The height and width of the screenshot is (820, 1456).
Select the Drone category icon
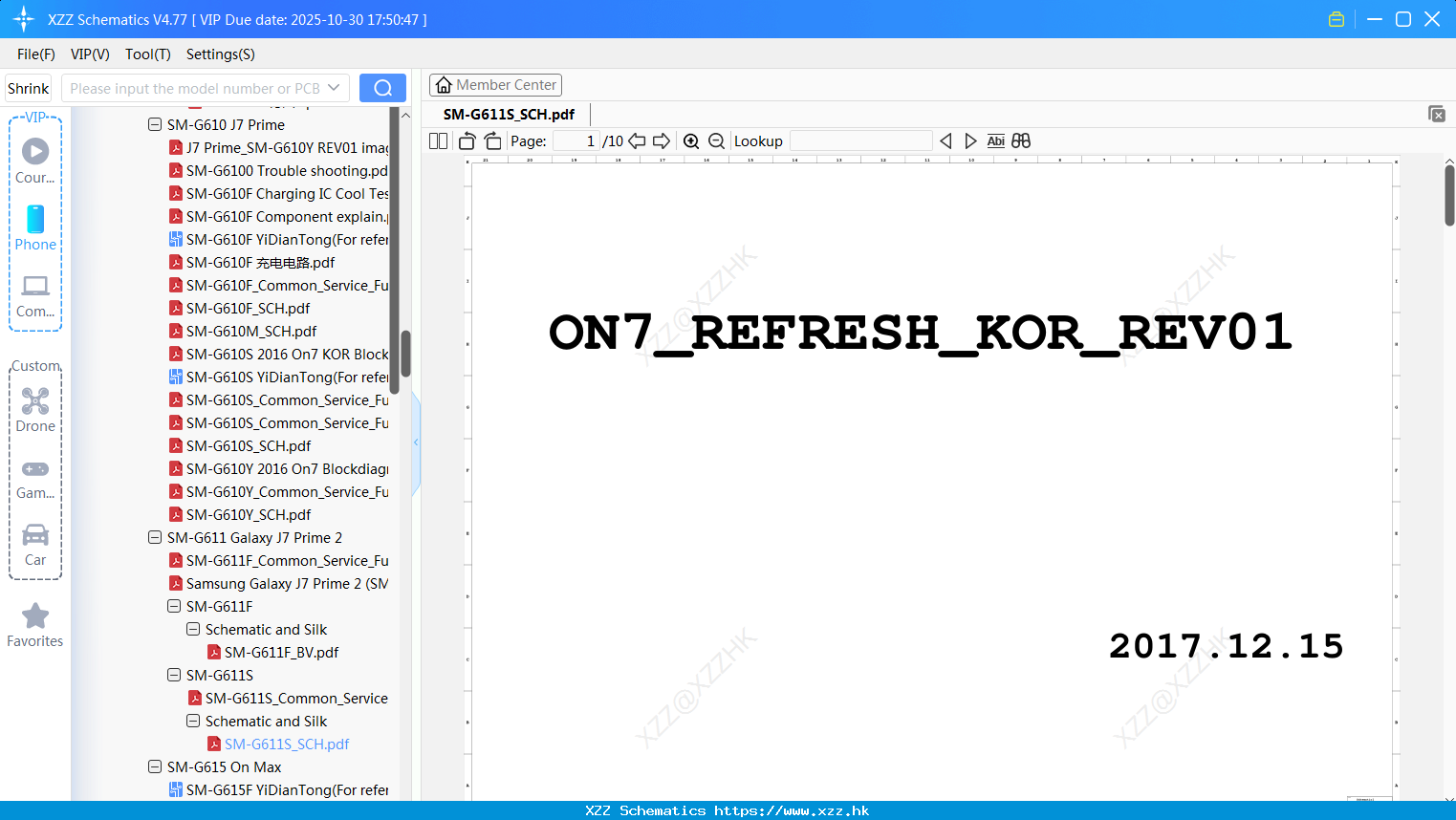click(x=35, y=410)
